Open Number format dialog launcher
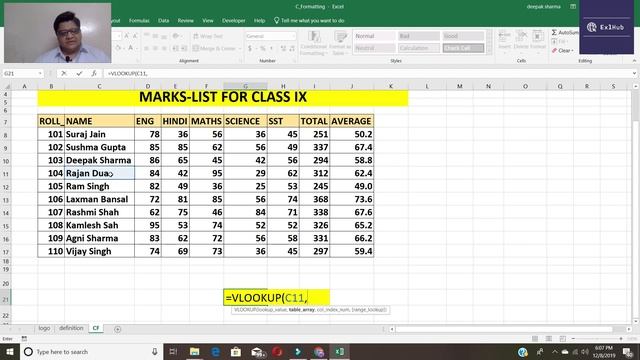The height and width of the screenshot is (360, 640). 295,61
